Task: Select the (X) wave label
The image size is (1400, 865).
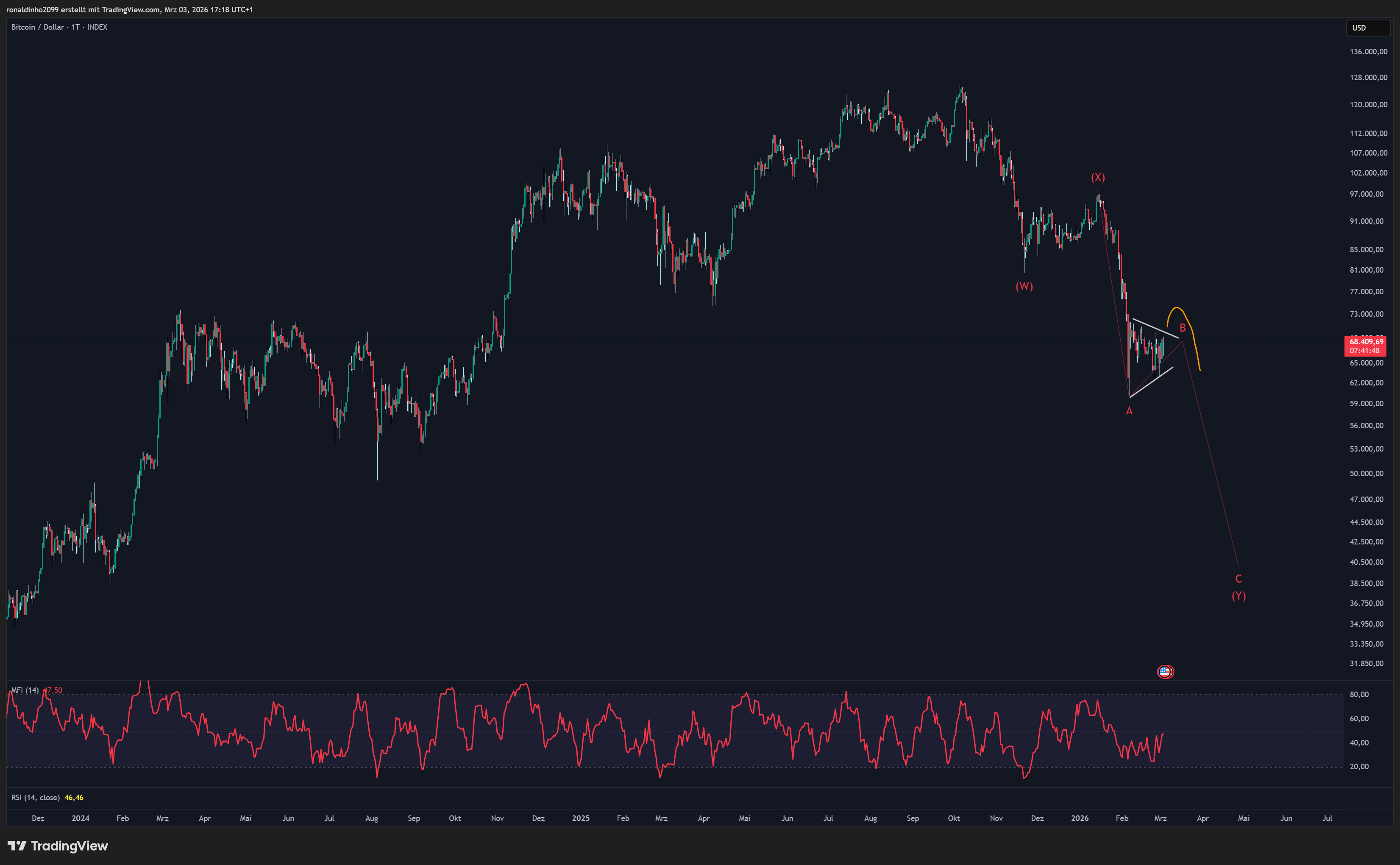Action: (1097, 177)
